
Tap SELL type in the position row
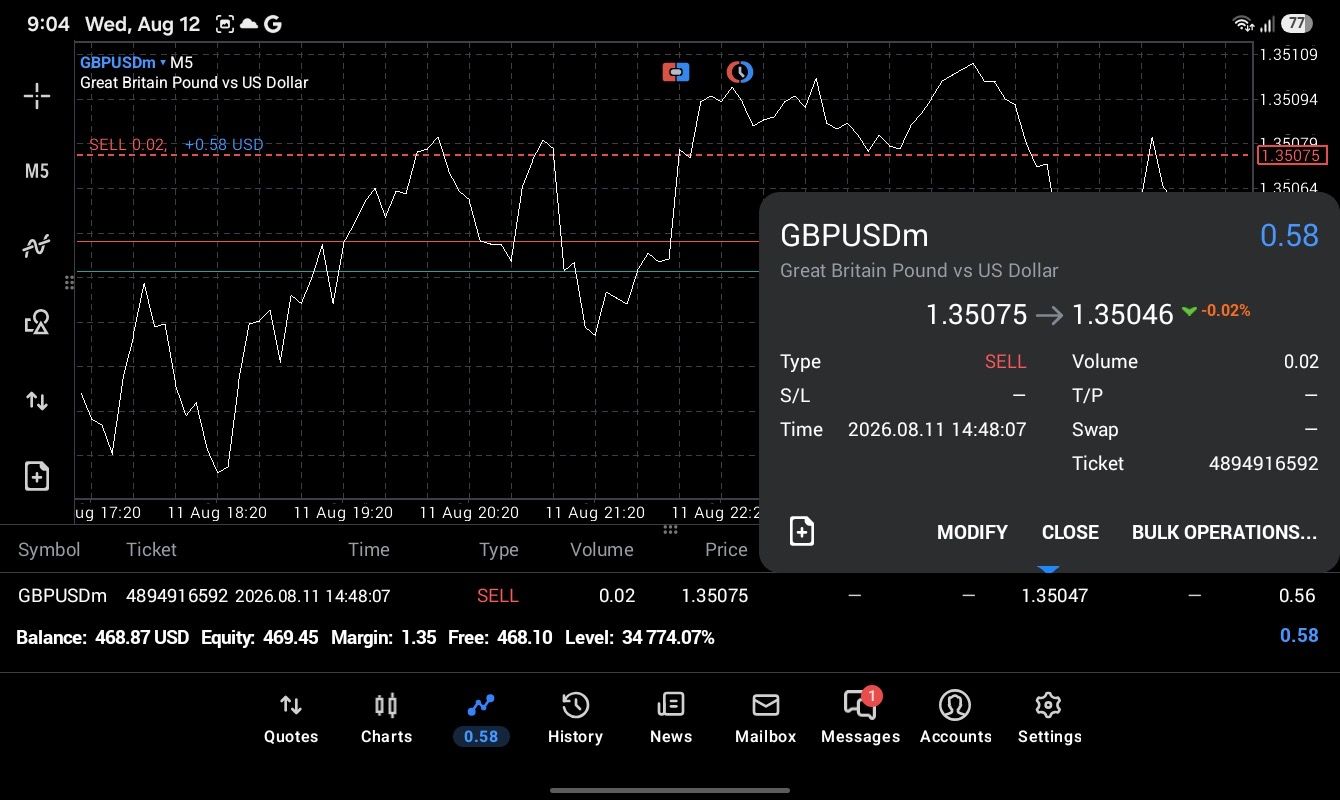(x=497, y=595)
